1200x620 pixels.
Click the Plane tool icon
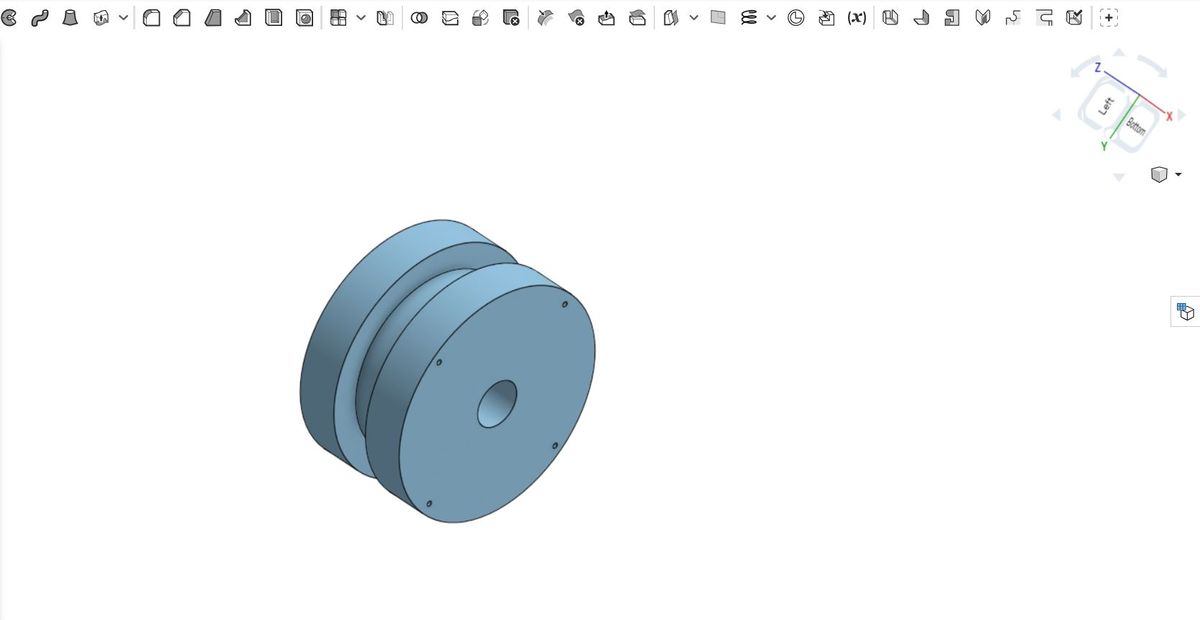pos(717,18)
